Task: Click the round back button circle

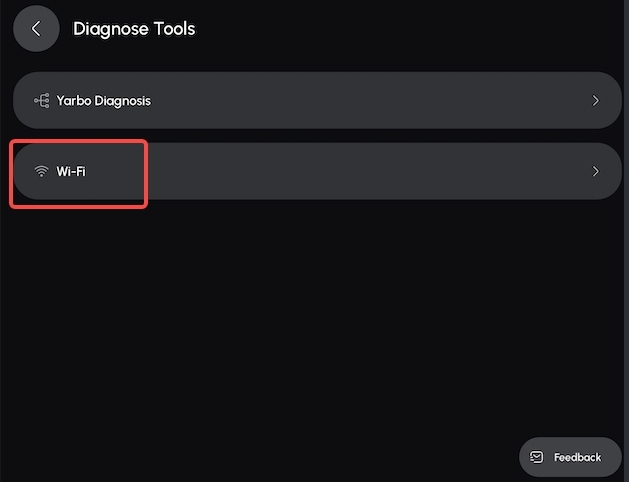Action: (x=36, y=28)
